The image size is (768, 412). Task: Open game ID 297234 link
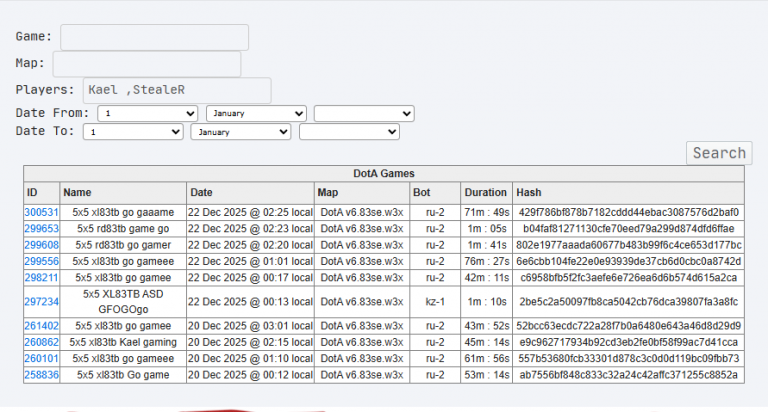(42, 302)
